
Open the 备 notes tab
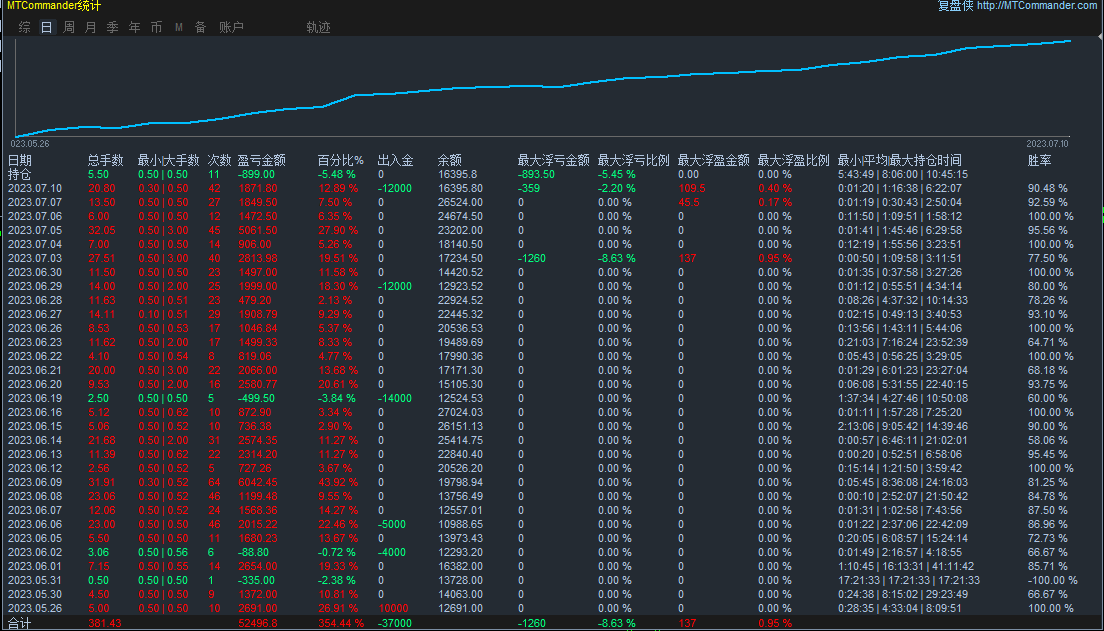pos(201,27)
